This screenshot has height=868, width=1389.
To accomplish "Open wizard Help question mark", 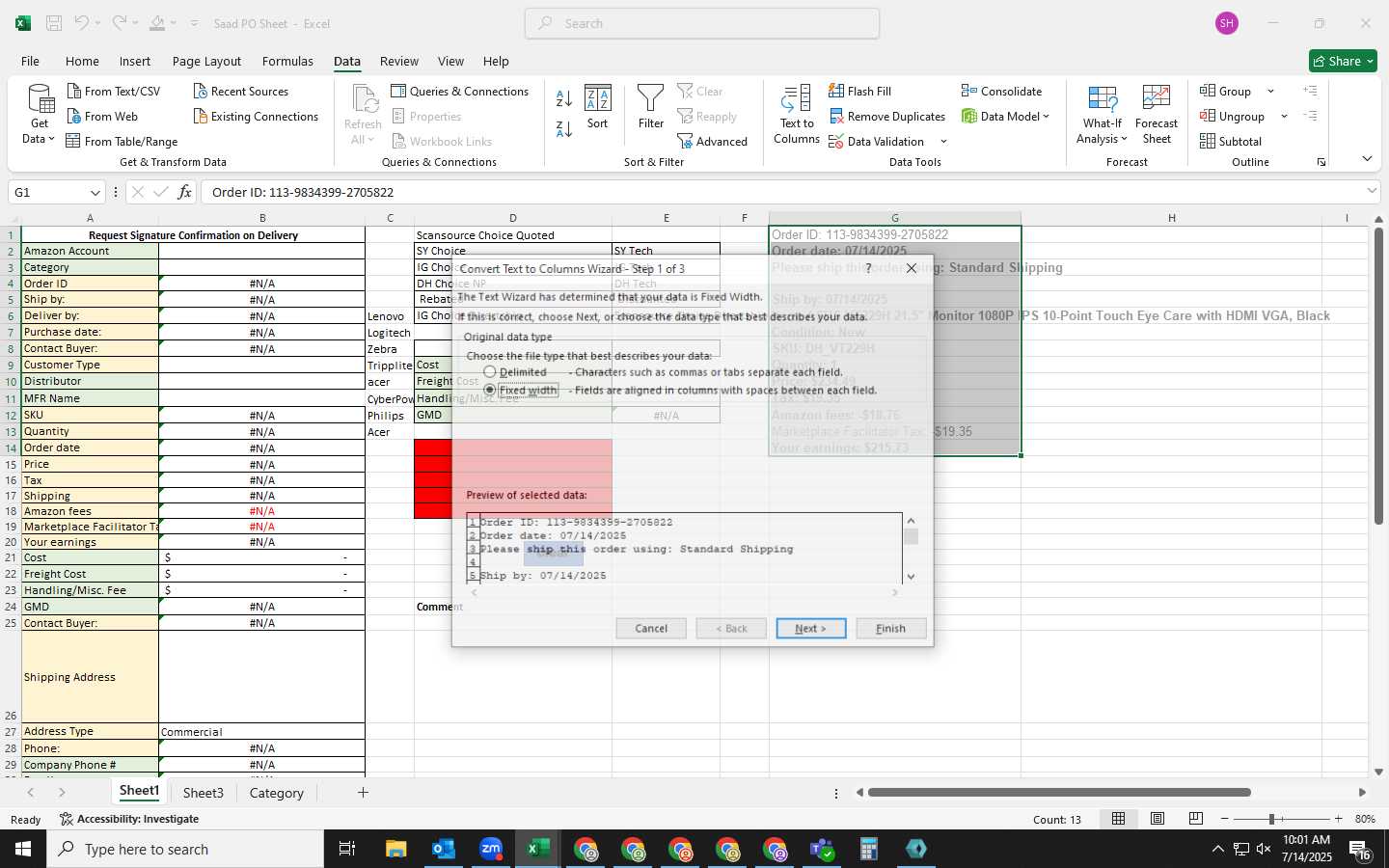I will point(868,267).
